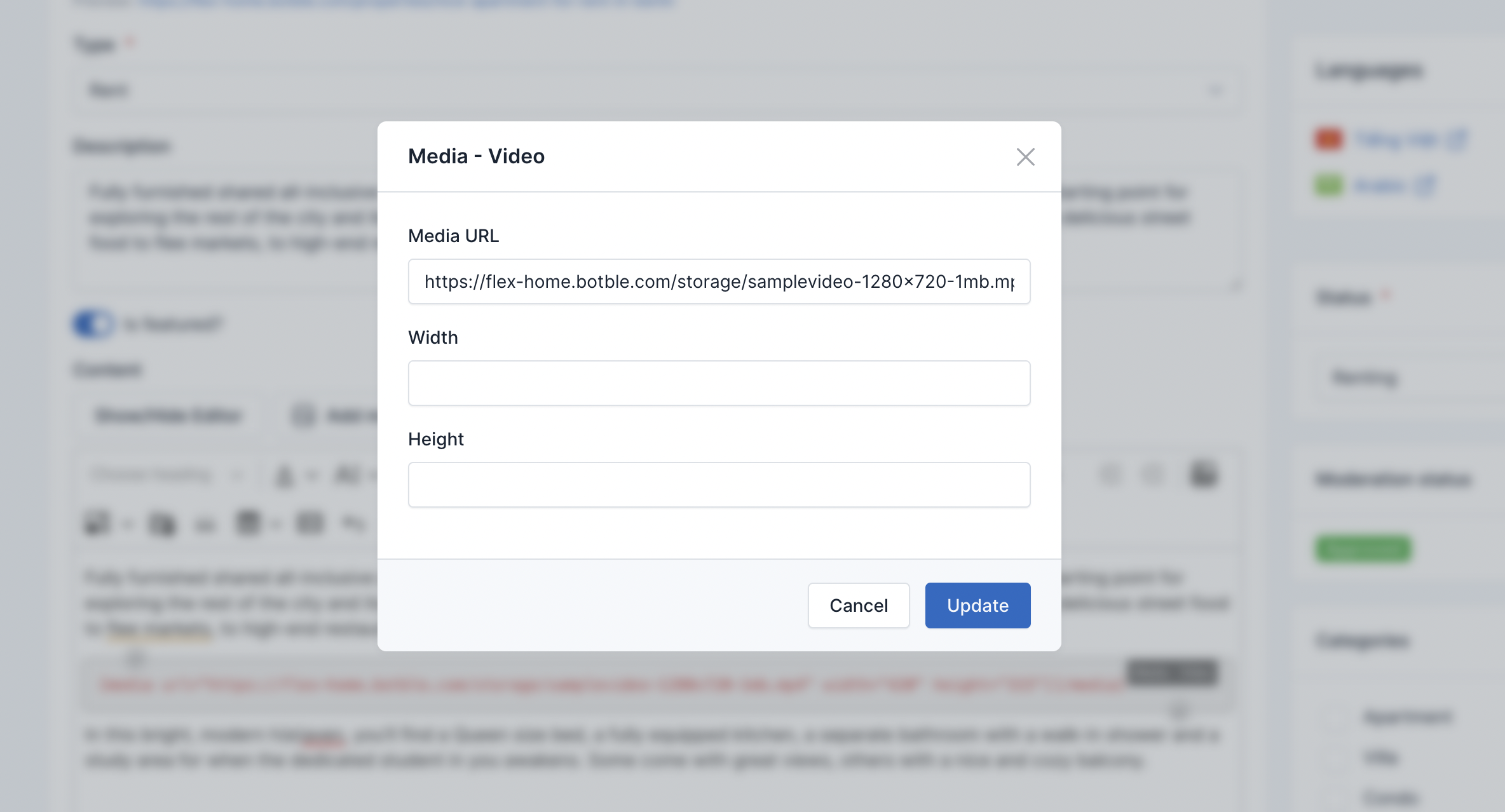Image resolution: width=1505 pixels, height=812 pixels.
Task: Close the Media - Video dialog
Action: [x=1025, y=157]
